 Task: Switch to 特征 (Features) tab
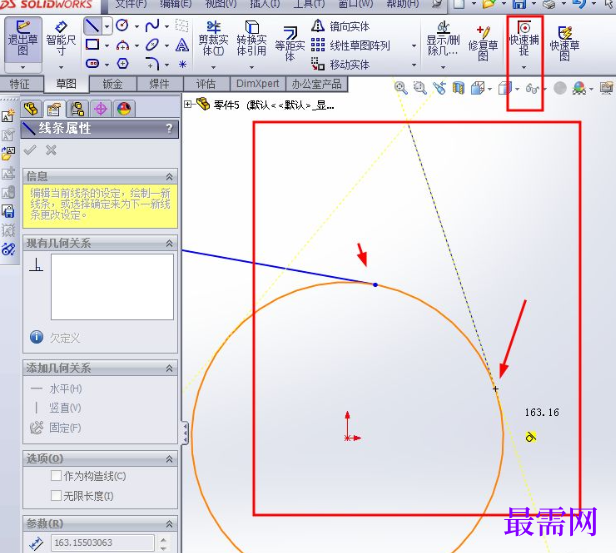[20, 84]
